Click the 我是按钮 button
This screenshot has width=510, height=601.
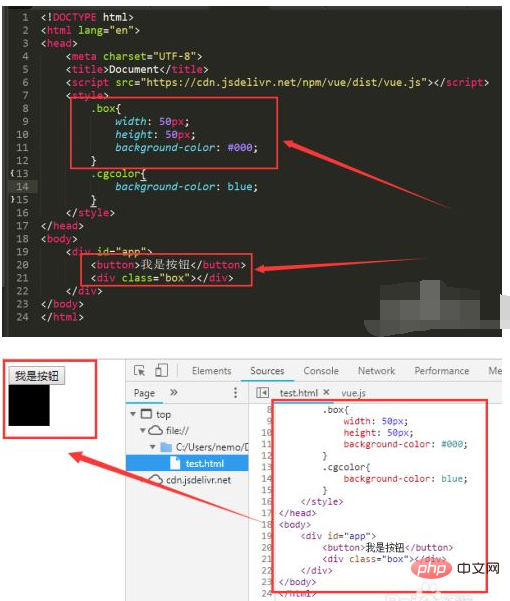[37, 376]
